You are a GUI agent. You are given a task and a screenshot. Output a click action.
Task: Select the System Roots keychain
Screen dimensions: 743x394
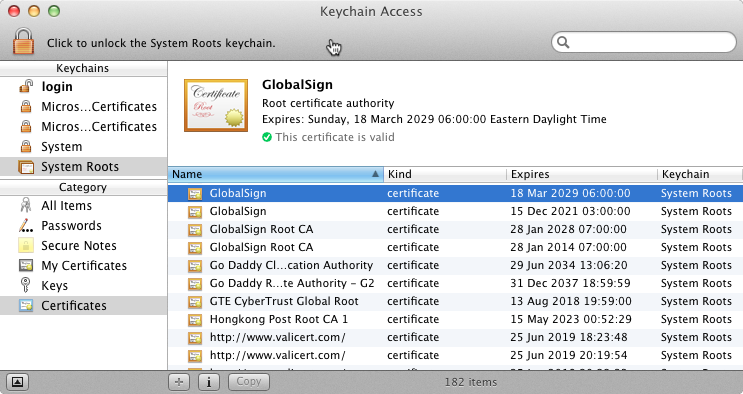(x=83, y=167)
